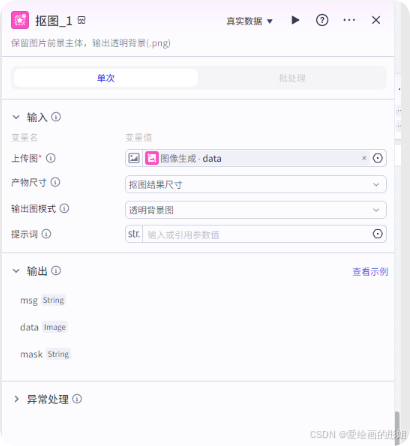Screen dimensions: 410x446
Task: Close the 抠图_1 panel
Action: 376,20
